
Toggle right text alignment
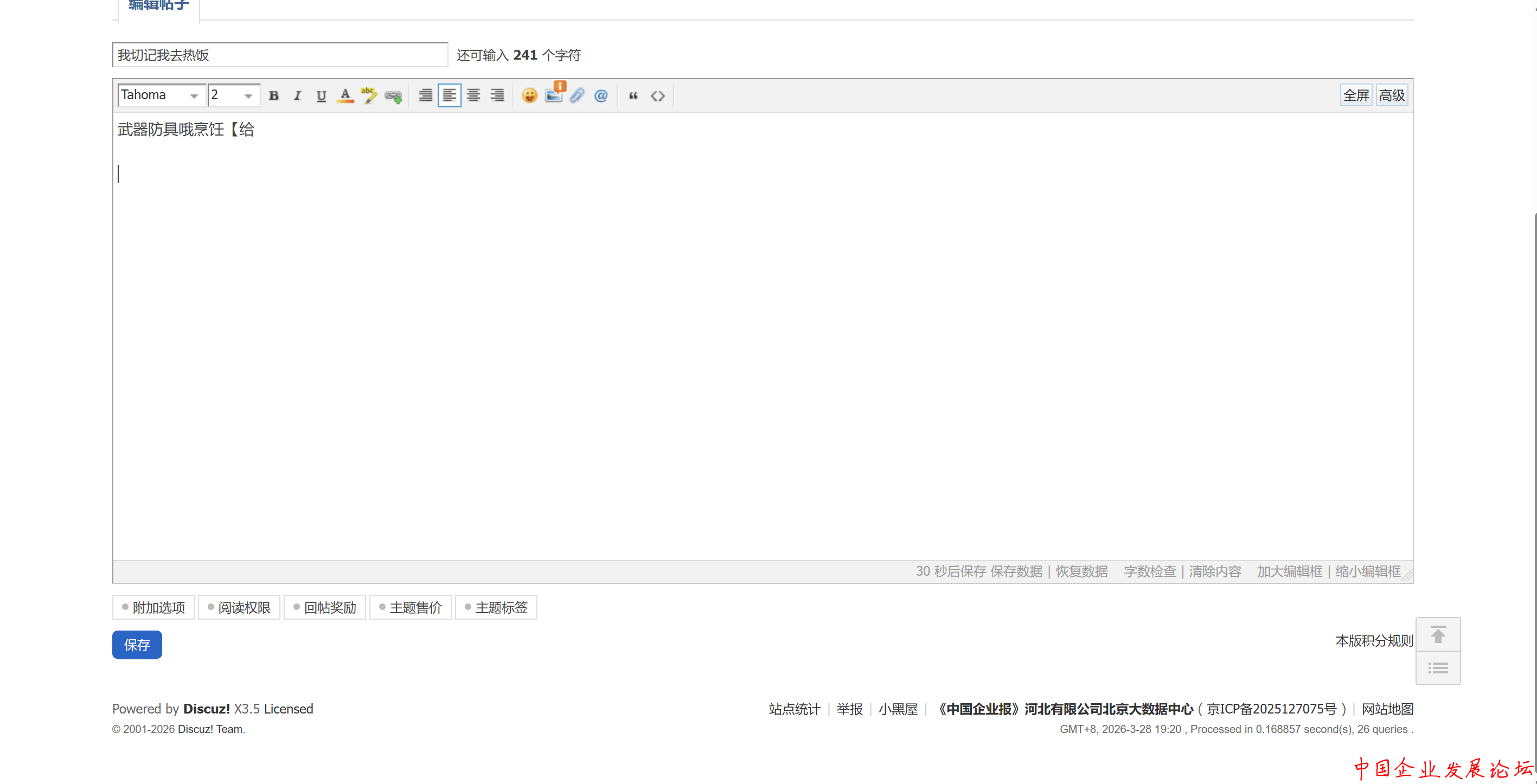[x=497, y=95]
